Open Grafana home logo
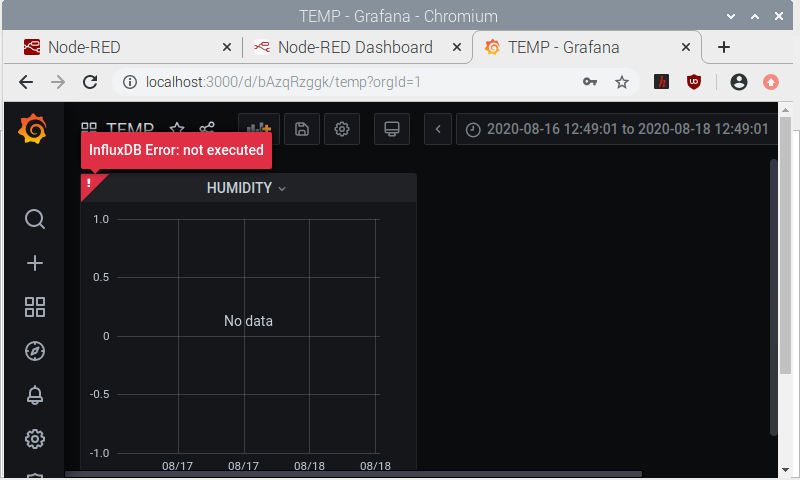The image size is (800, 480). click(x=33, y=129)
